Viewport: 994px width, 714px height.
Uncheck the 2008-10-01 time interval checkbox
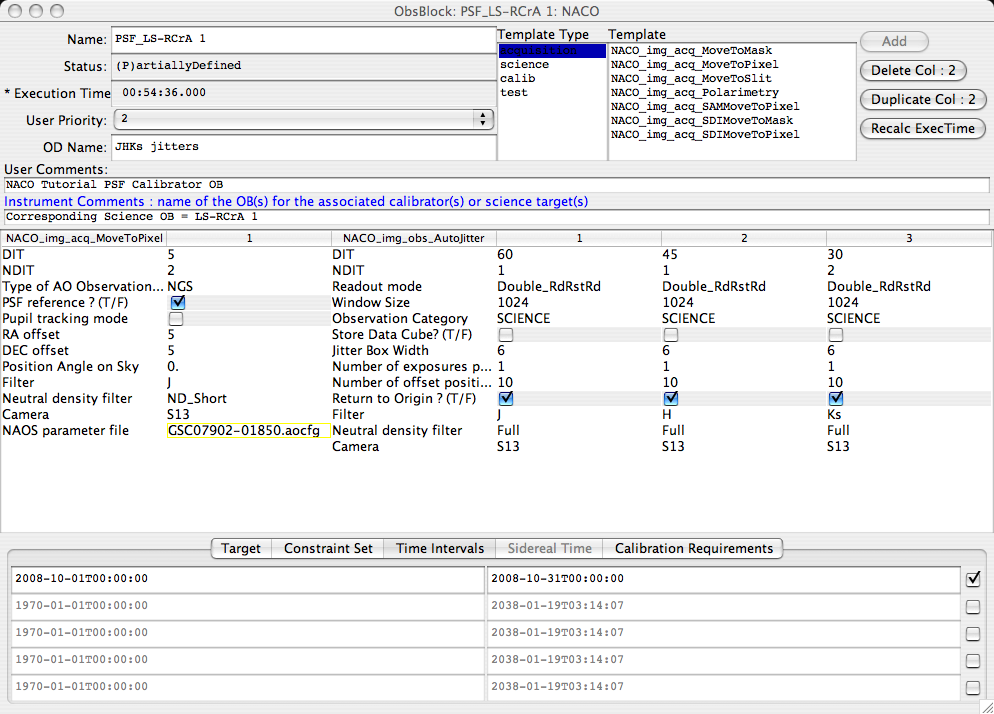pos(973,579)
